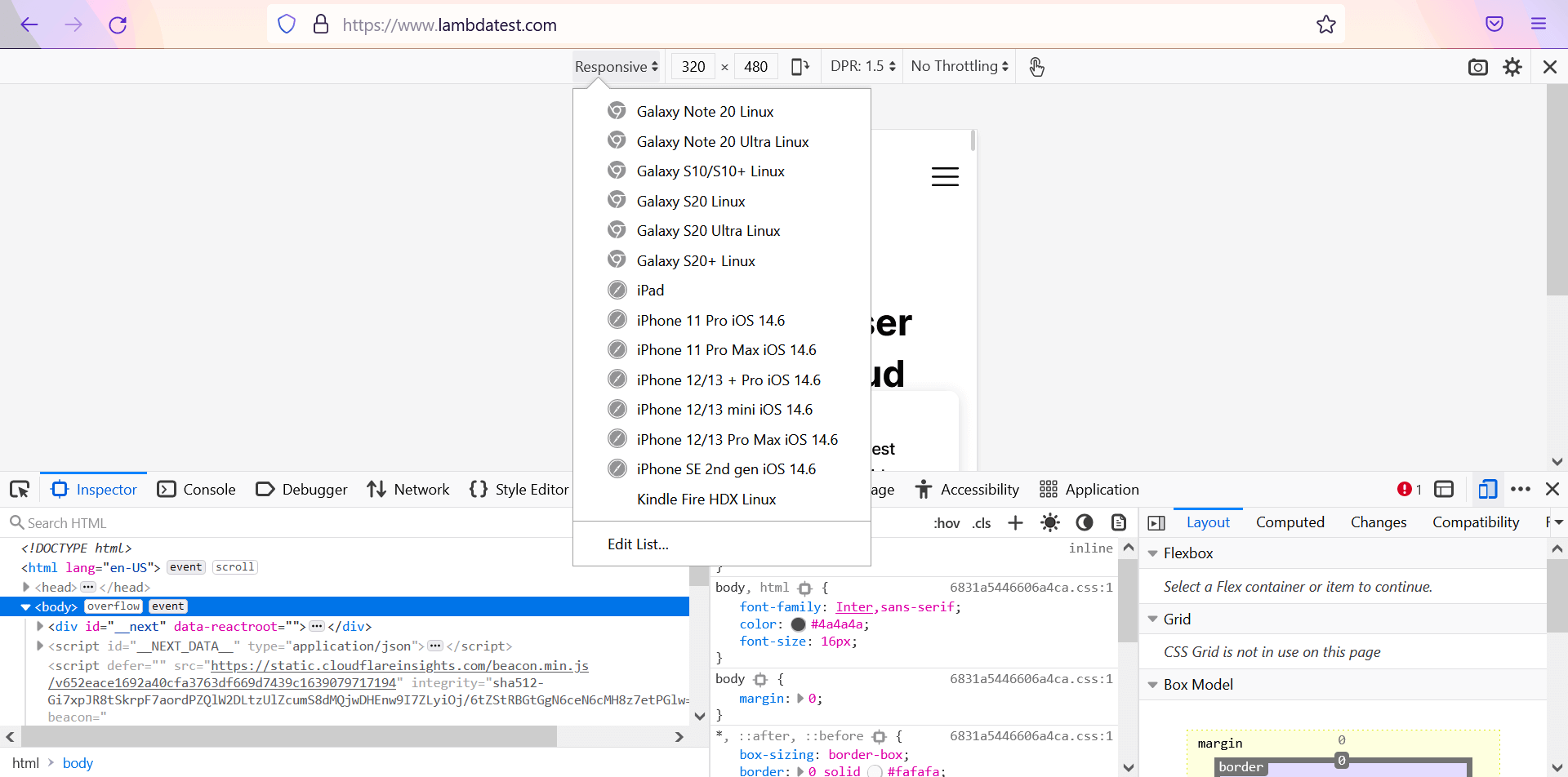Expand the head element node
1568x777 pixels.
coord(26,588)
